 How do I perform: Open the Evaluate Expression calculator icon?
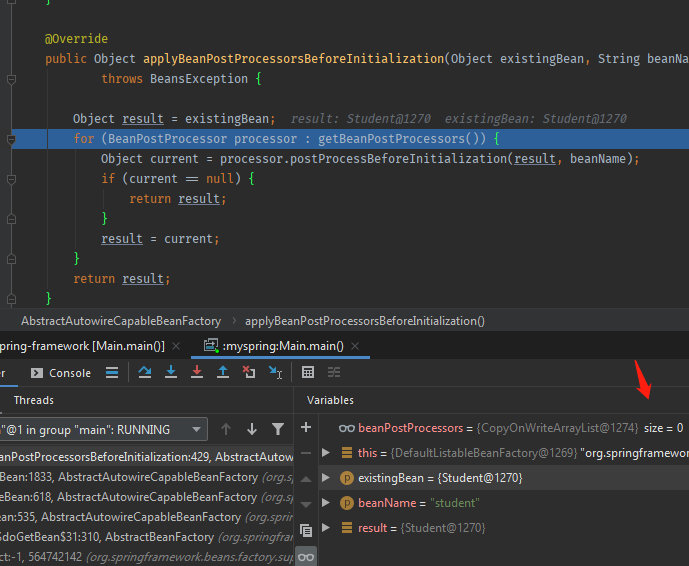[x=308, y=372]
